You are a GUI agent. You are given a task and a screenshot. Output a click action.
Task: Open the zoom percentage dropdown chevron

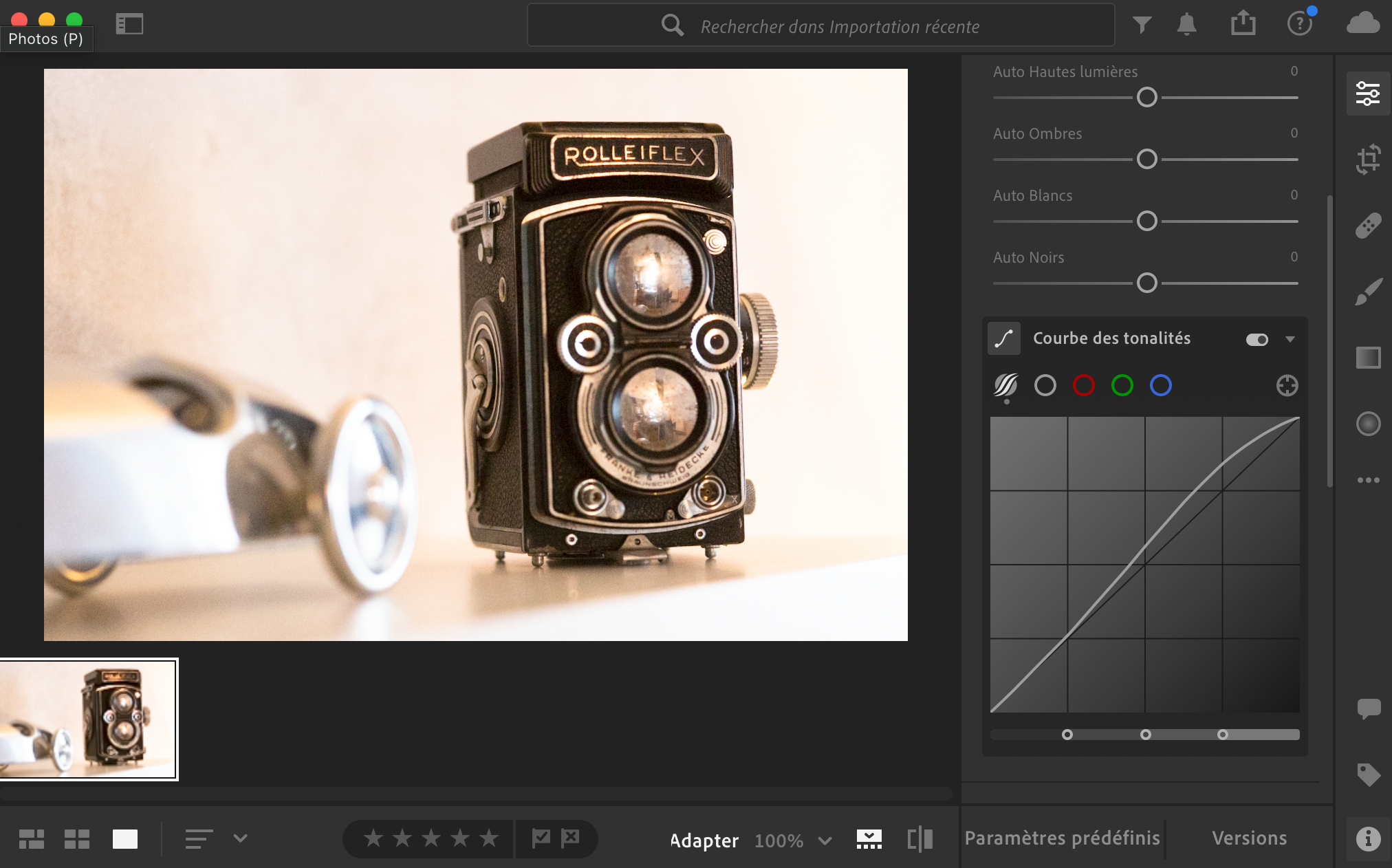pos(825,840)
